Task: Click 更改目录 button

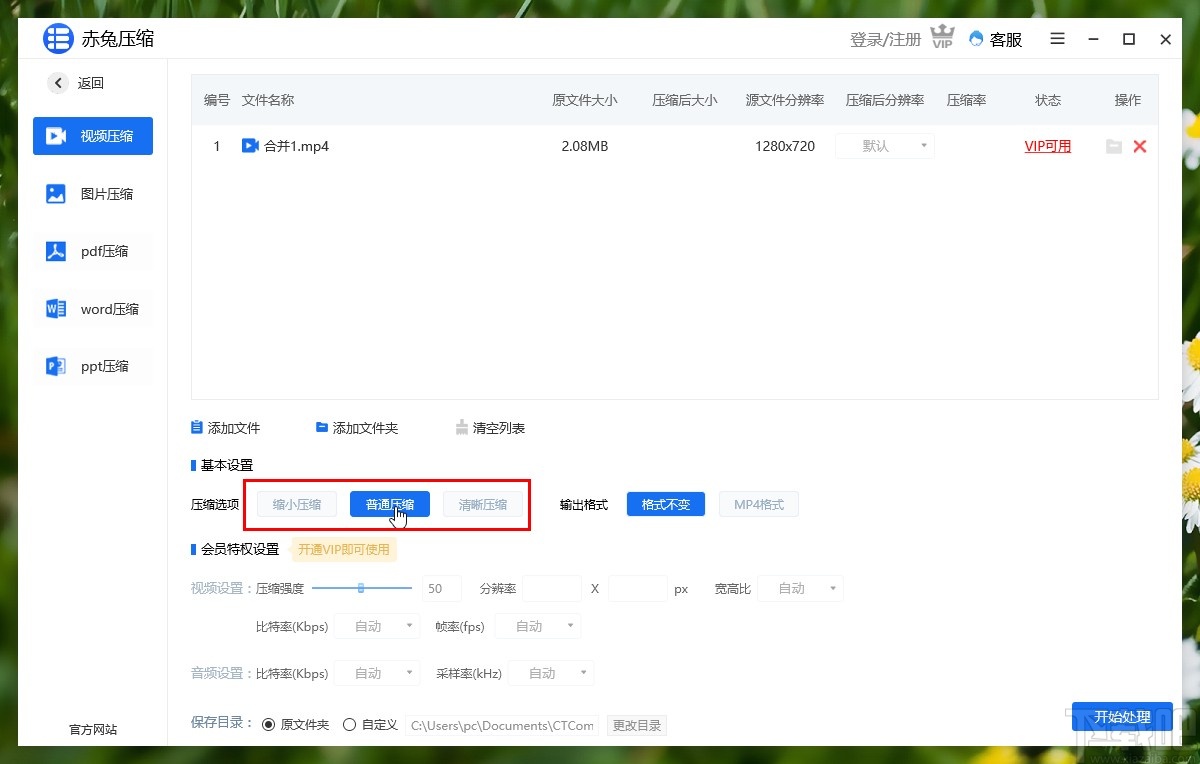Action: [x=638, y=725]
